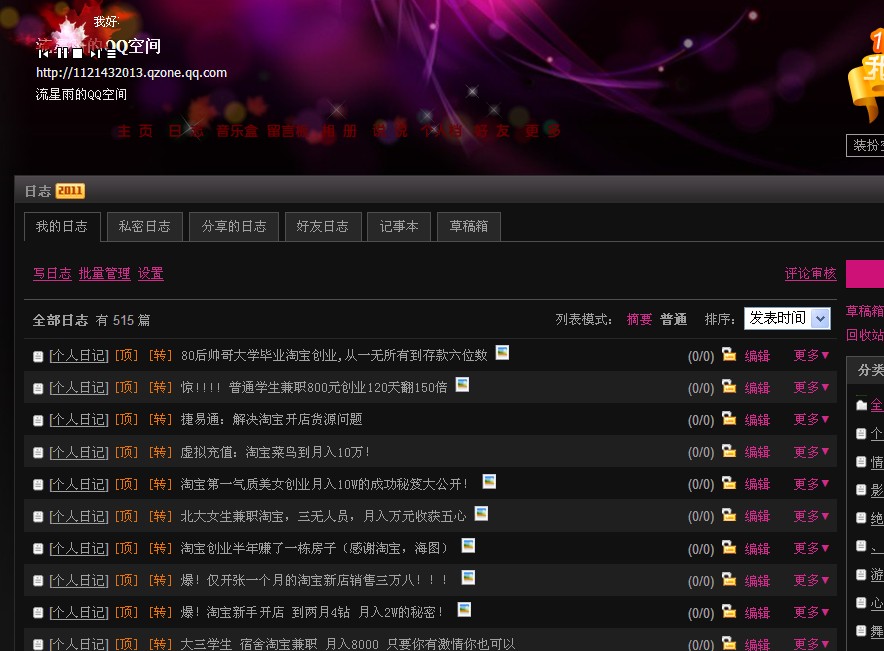The width and height of the screenshot is (884, 651).
Task: Expand 更多 menu on 淘宝创业半年 row
Action: (811, 548)
